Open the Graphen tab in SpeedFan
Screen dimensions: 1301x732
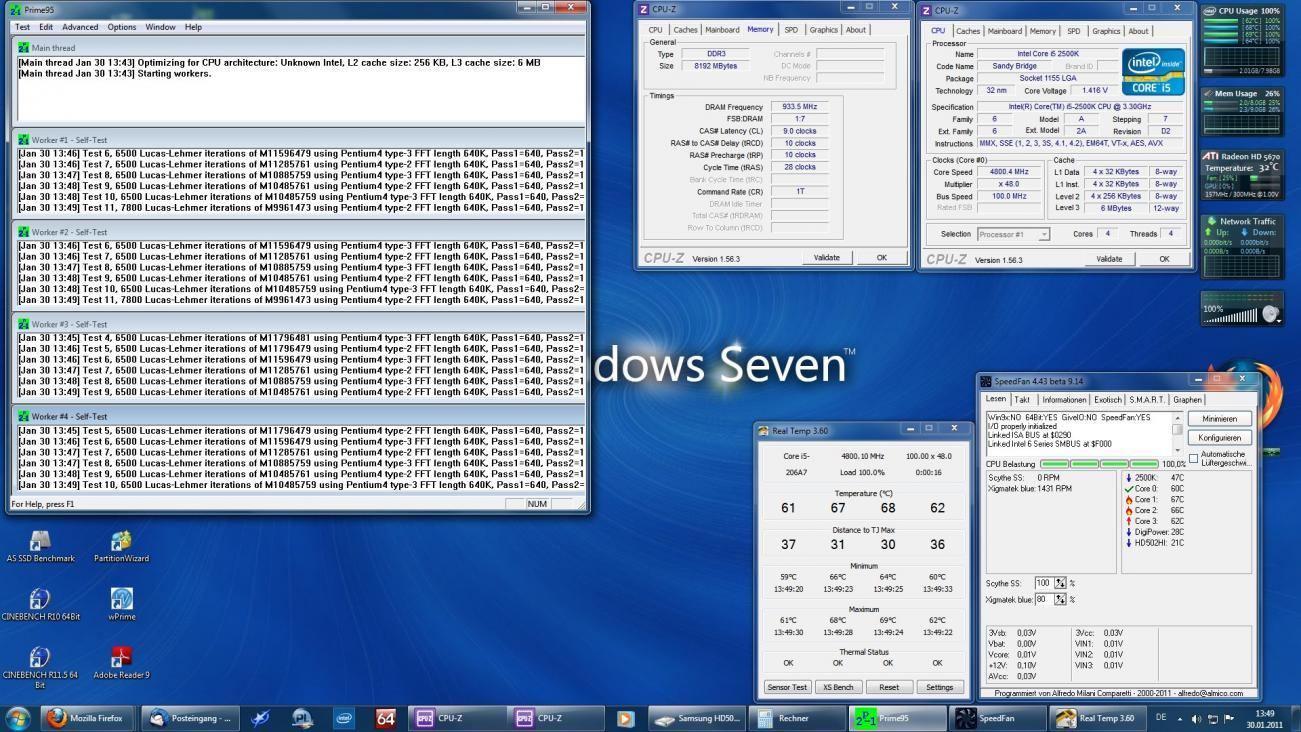click(x=1188, y=399)
